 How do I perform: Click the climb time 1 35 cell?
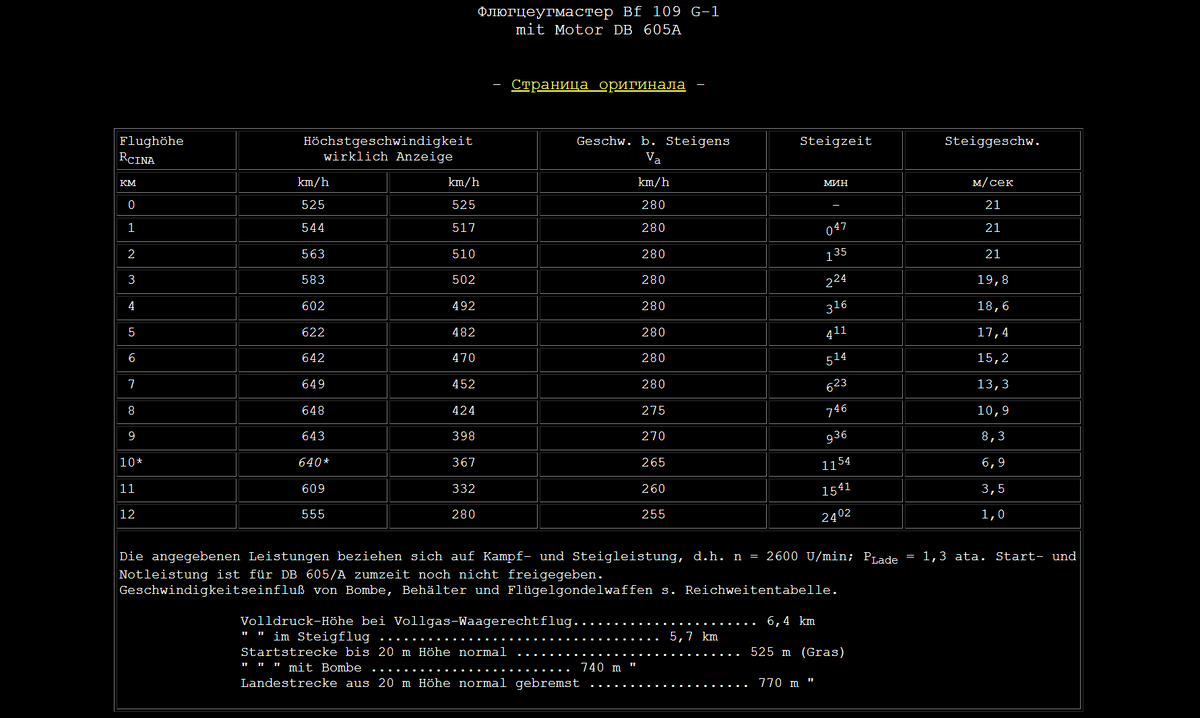pos(835,255)
